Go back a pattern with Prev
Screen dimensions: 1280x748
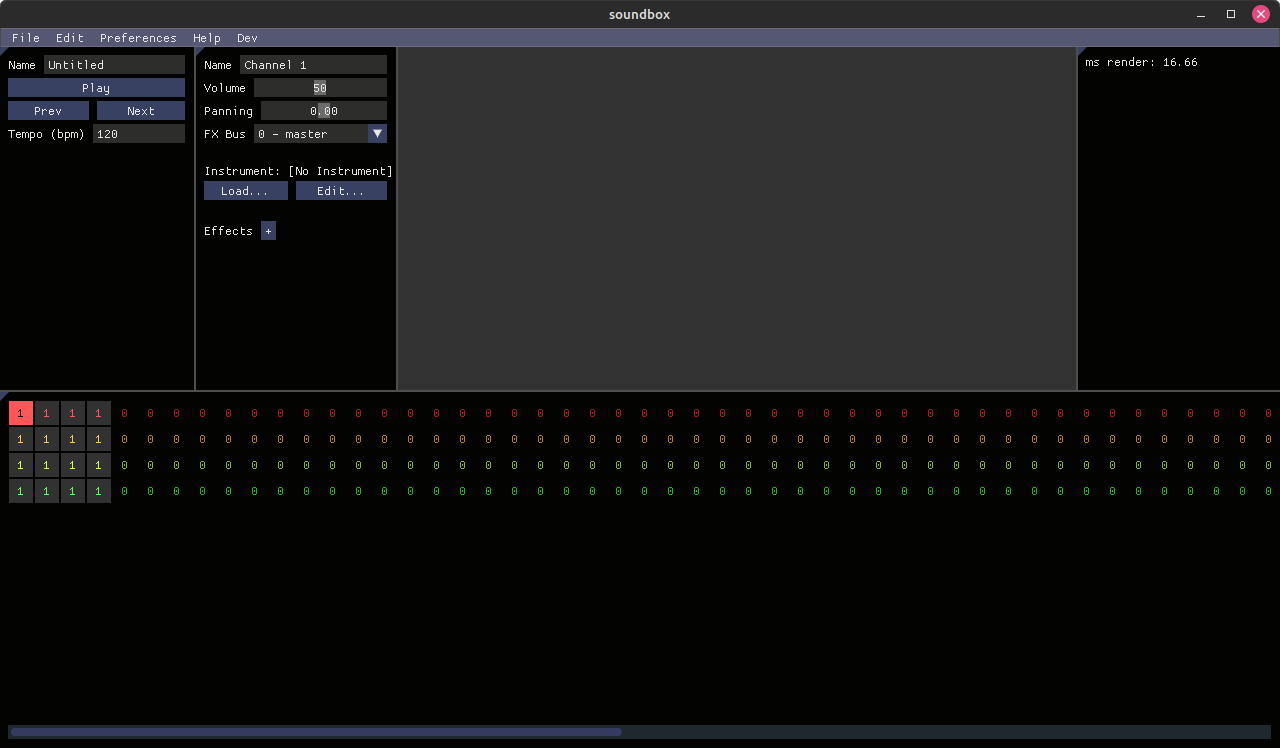pos(48,110)
